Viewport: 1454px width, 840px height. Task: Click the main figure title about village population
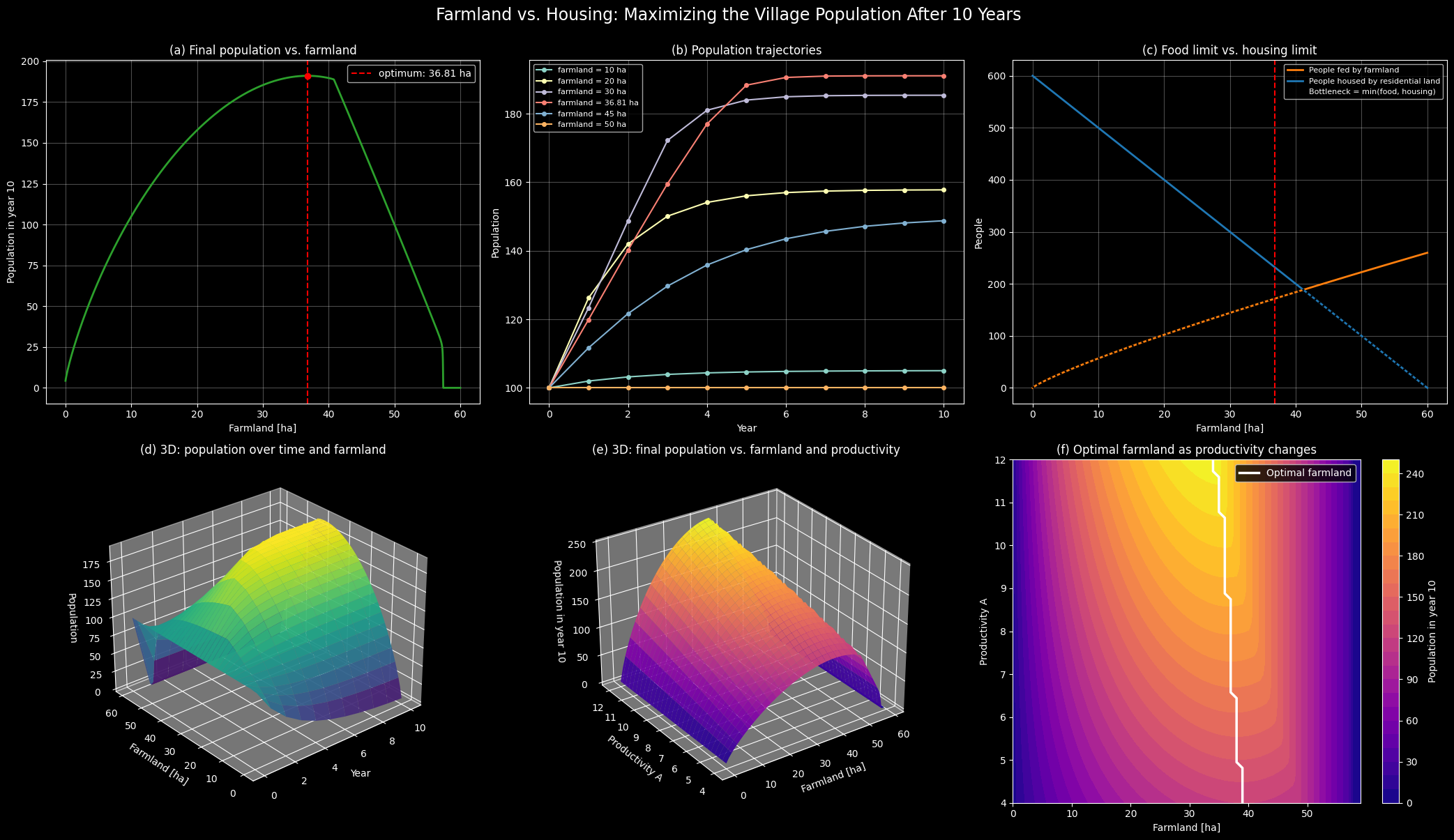(x=728, y=15)
